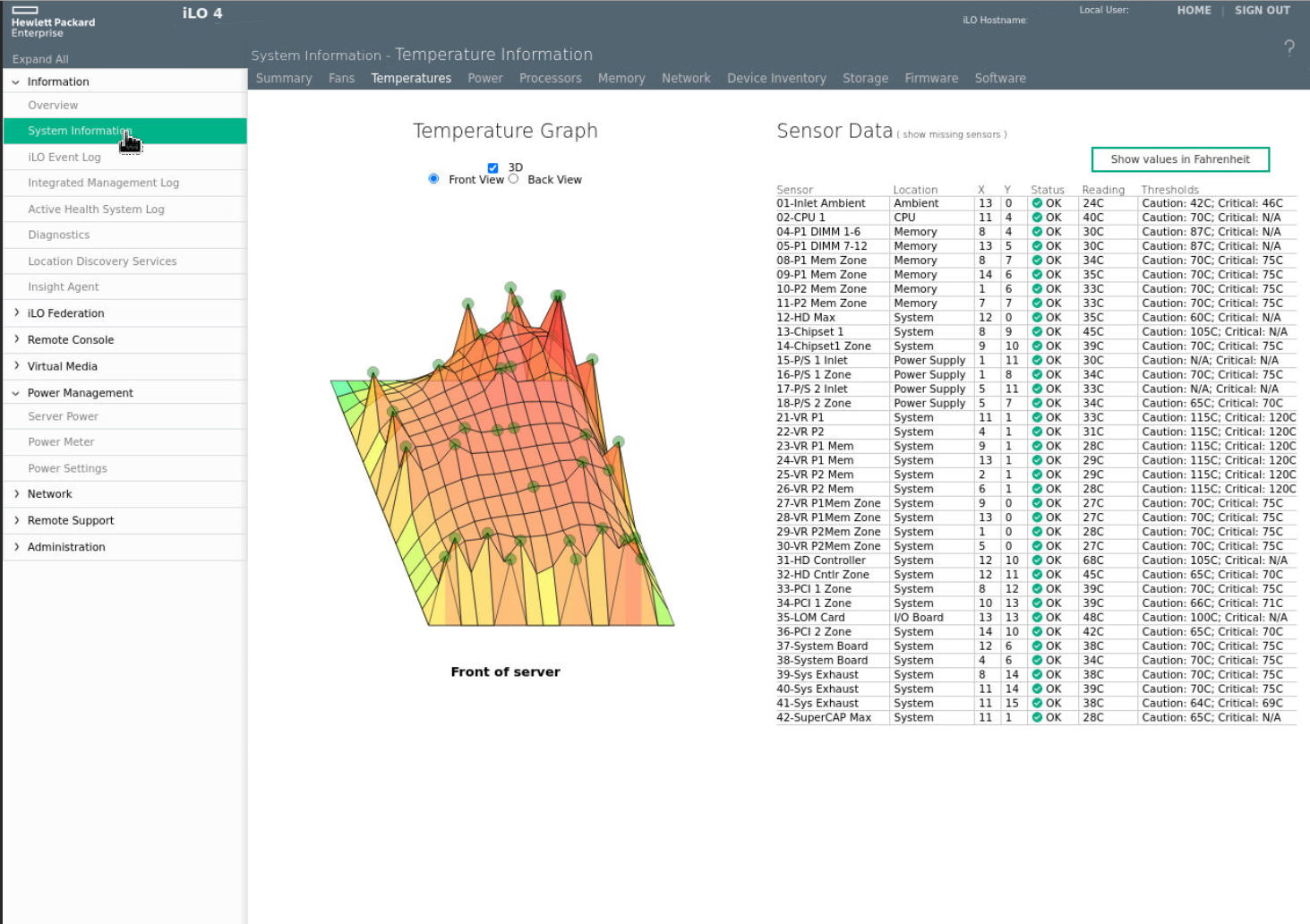Click OK status icon for 35-LOM Card
The height and width of the screenshot is (924, 1310).
1037,618
